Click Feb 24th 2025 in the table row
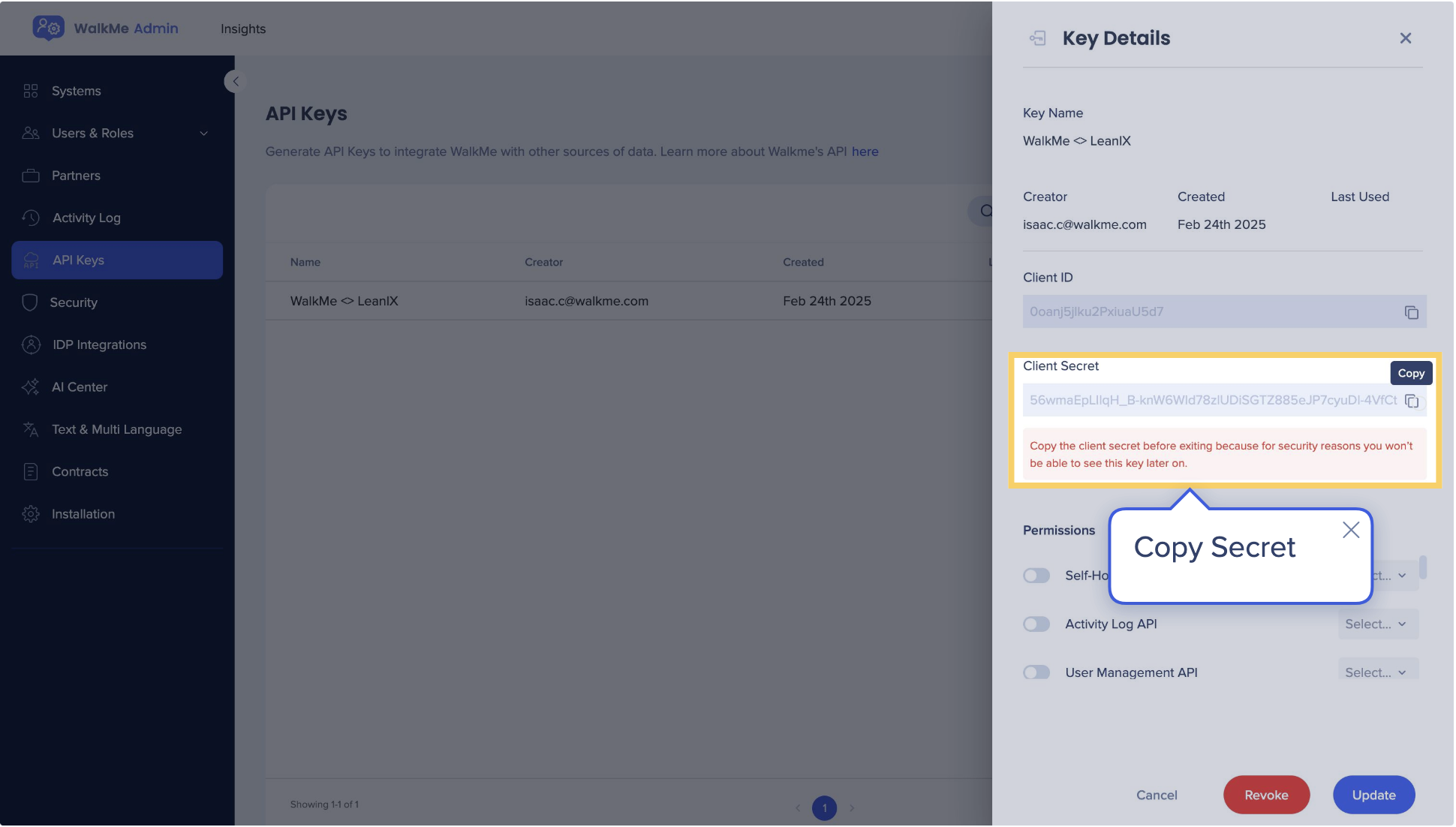 (827, 301)
